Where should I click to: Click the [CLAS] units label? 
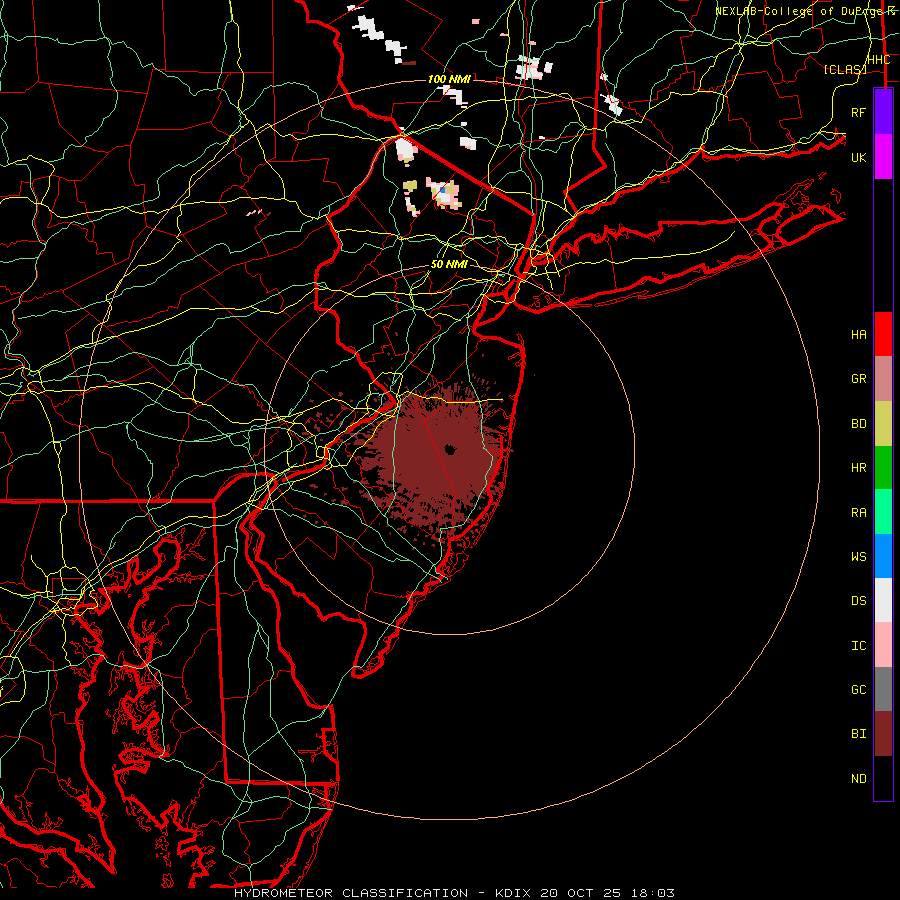coord(844,69)
